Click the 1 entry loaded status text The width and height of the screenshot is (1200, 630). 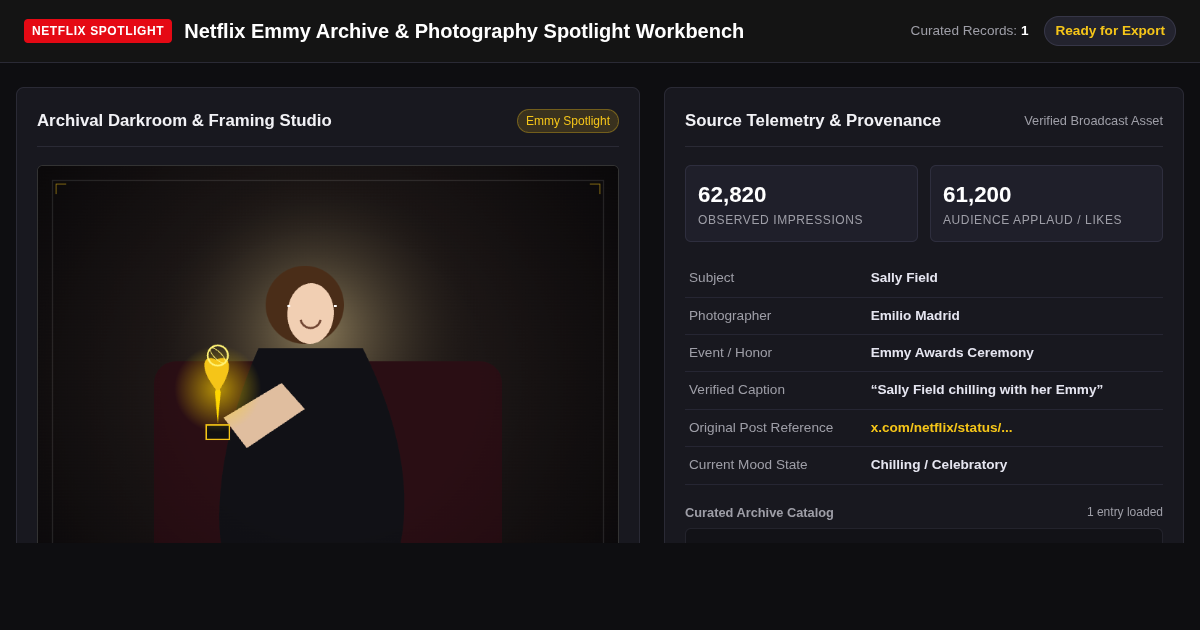[1125, 512]
